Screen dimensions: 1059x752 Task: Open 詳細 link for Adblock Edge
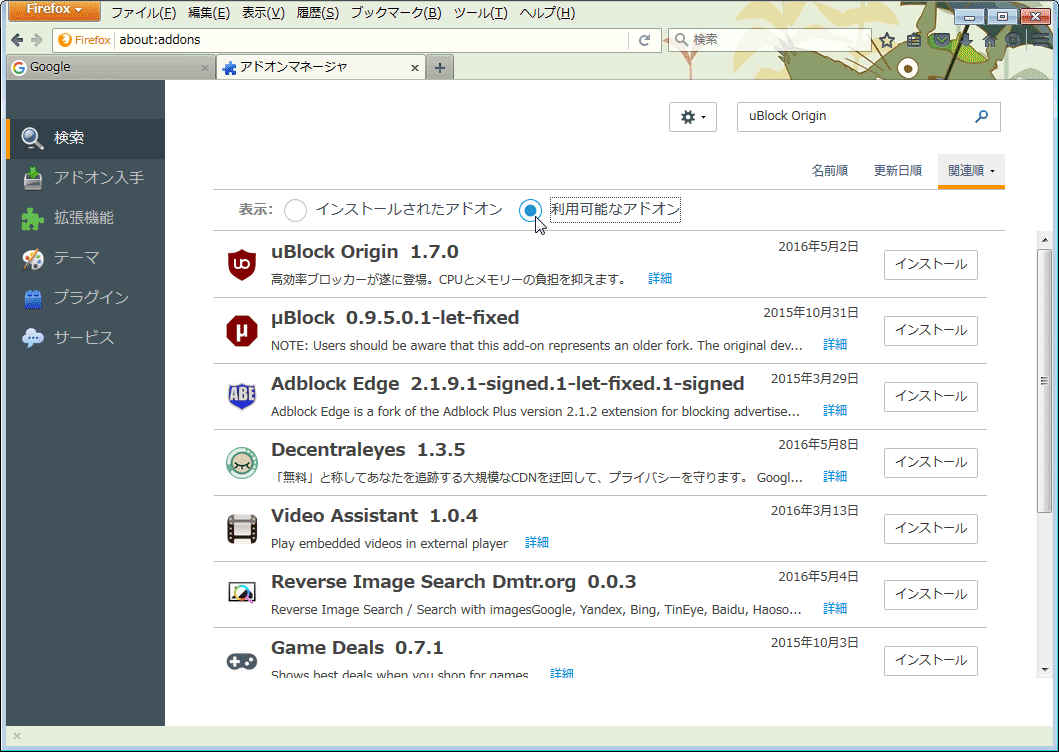pos(835,411)
